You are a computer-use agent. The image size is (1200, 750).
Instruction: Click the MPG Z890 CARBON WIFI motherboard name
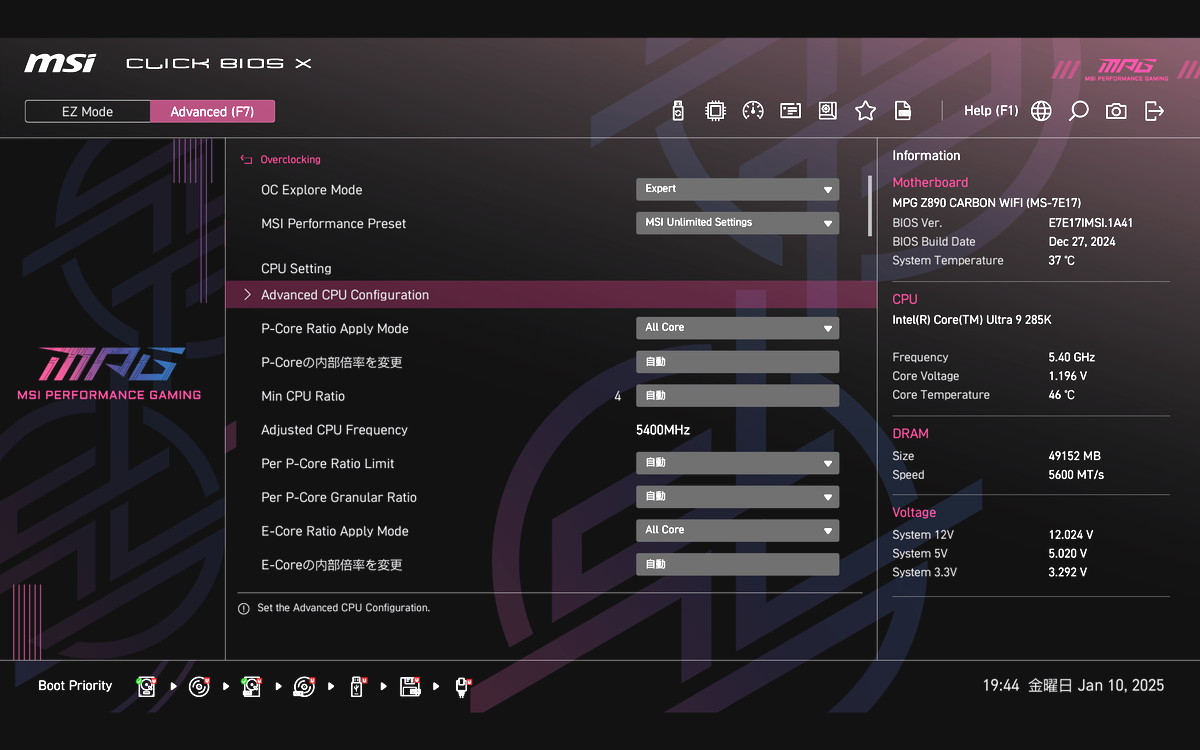click(x=987, y=203)
